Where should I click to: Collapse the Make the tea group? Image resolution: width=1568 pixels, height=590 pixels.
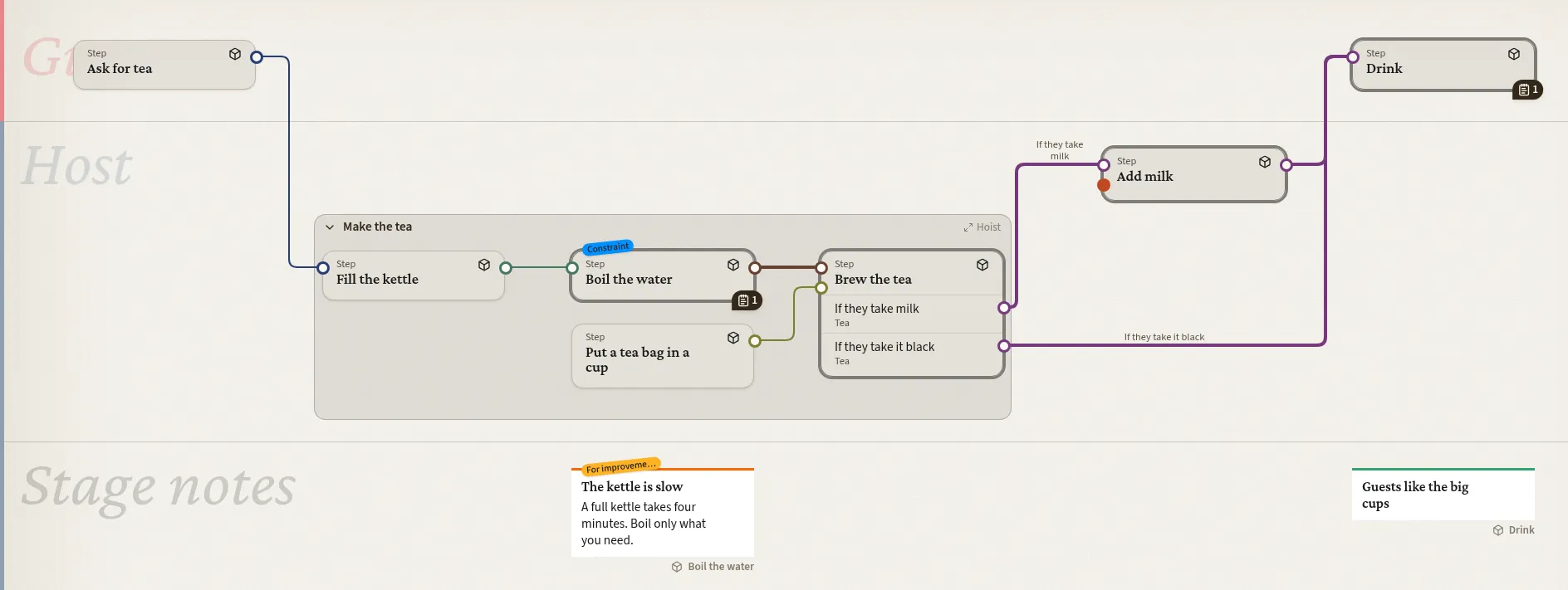click(x=330, y=227)
